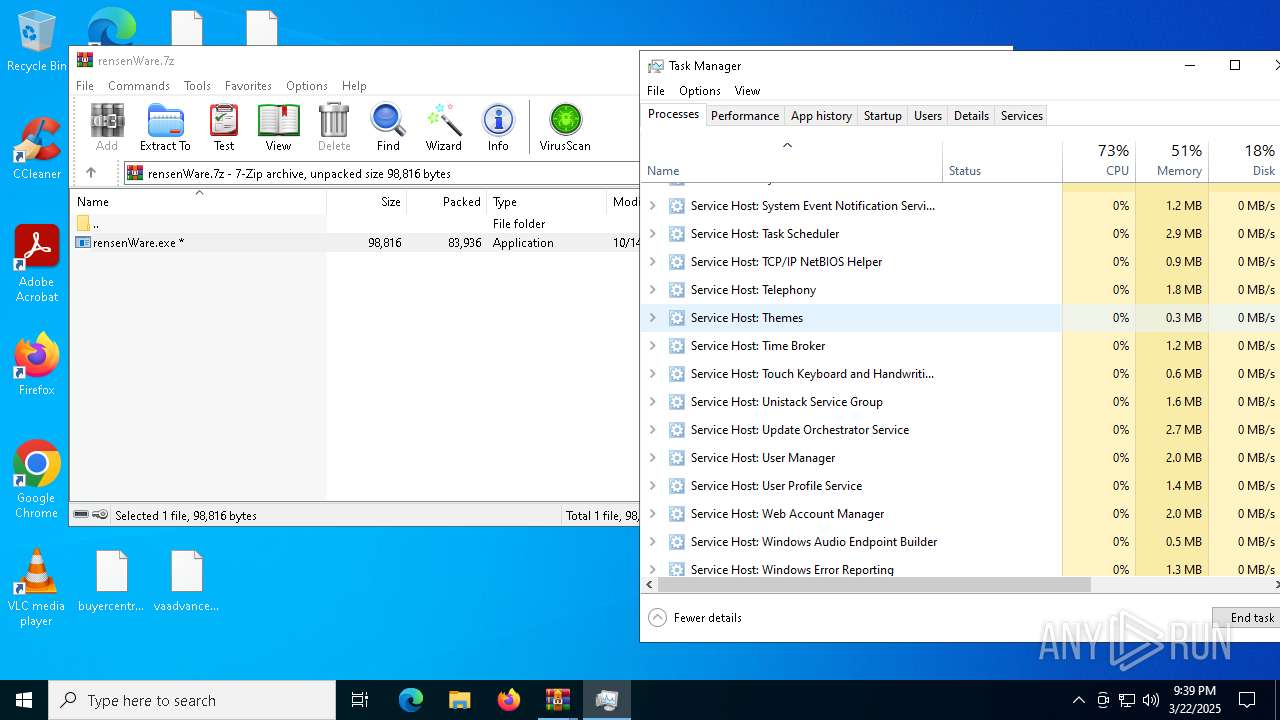Open the View tool in WinRAR
The height and width of the screenshot is (720, 1280).
[x=278, y=127]
